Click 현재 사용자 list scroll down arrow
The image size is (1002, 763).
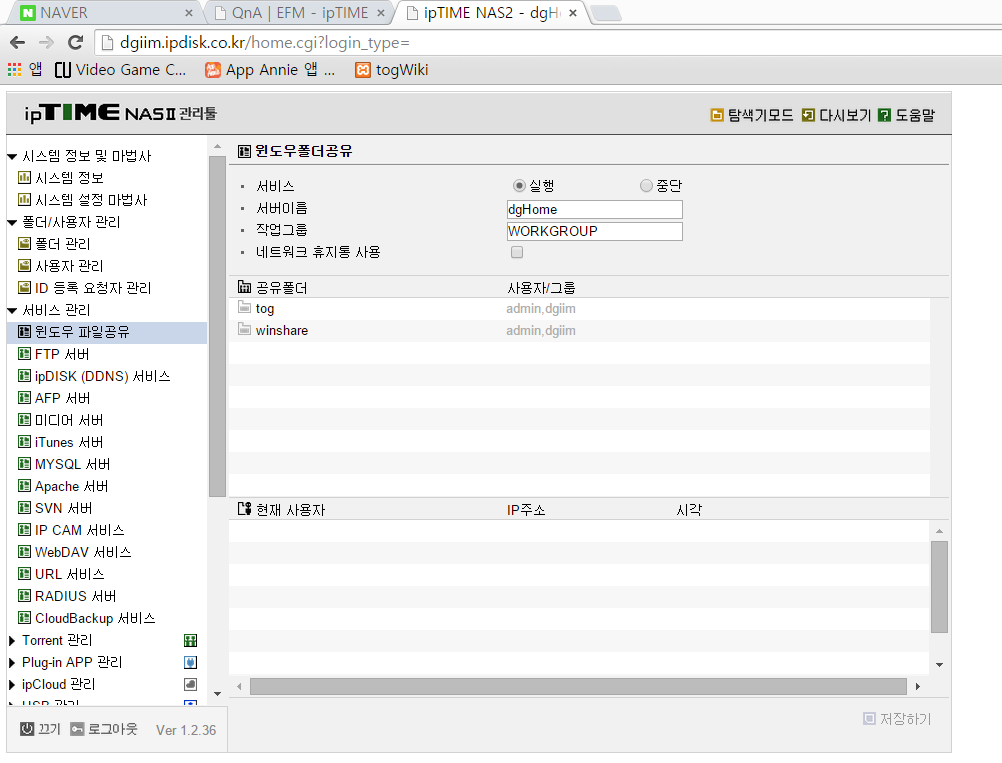pyautogui.click(x=939, y=665)
